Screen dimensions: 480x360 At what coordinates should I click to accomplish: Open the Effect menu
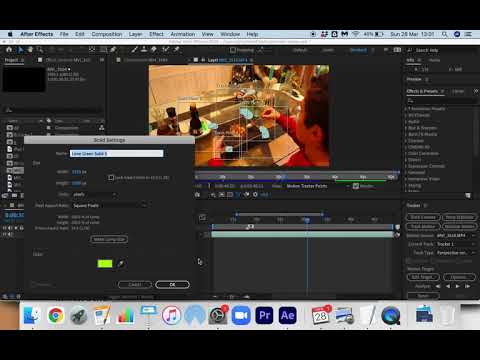click(156, 34)
